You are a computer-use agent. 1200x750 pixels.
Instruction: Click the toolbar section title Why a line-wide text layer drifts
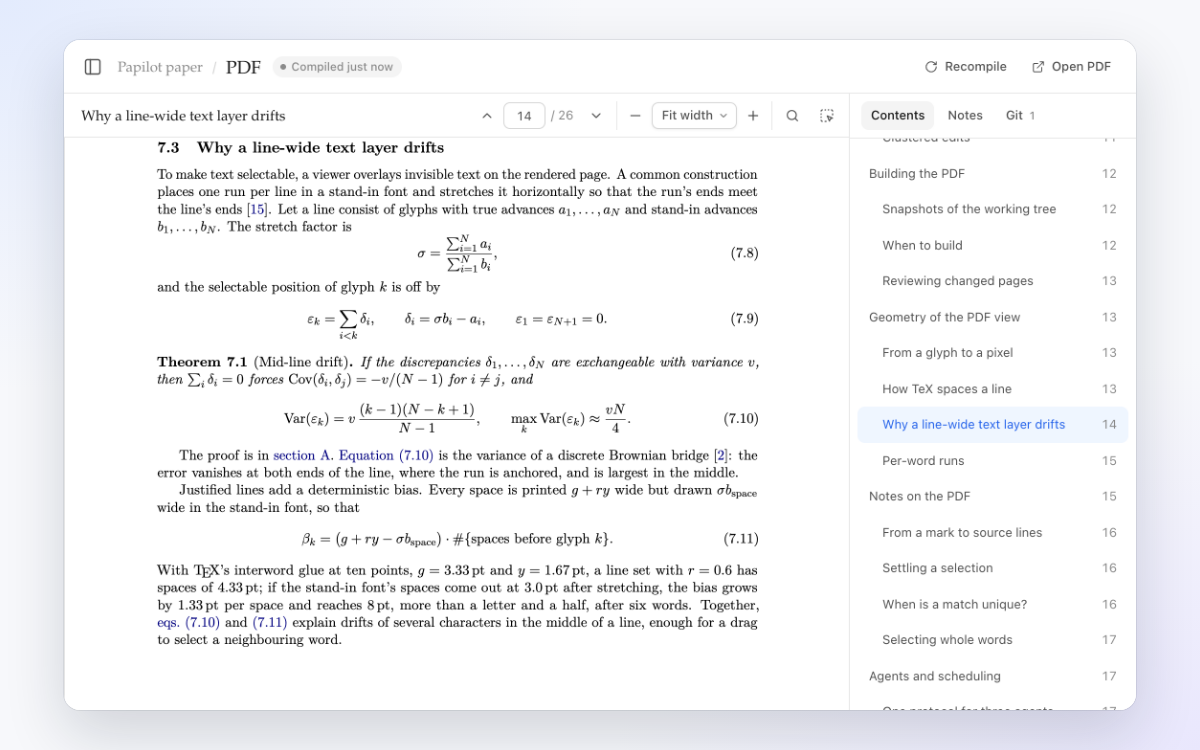coord(183,116)
